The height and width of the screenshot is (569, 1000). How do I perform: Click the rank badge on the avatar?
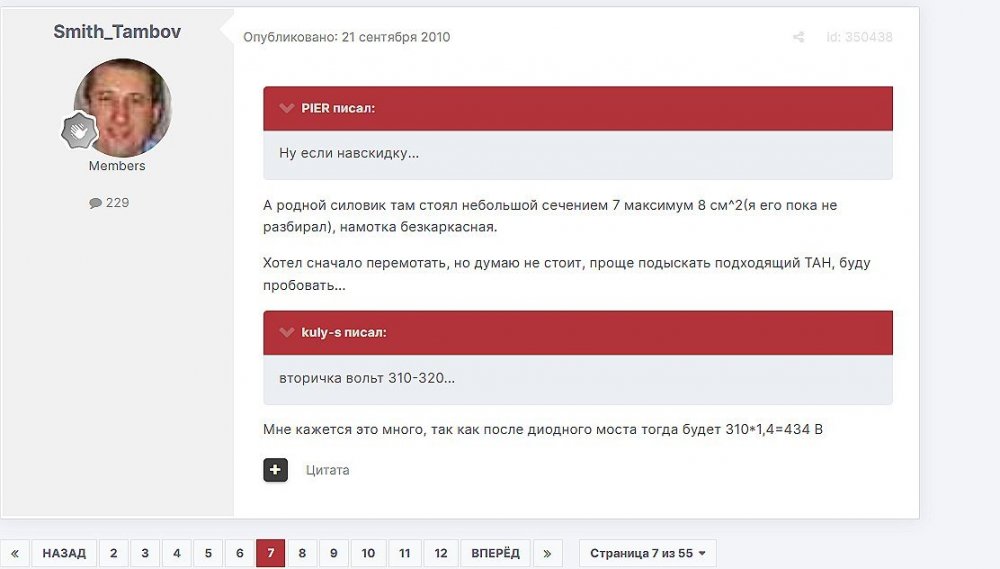79,131
